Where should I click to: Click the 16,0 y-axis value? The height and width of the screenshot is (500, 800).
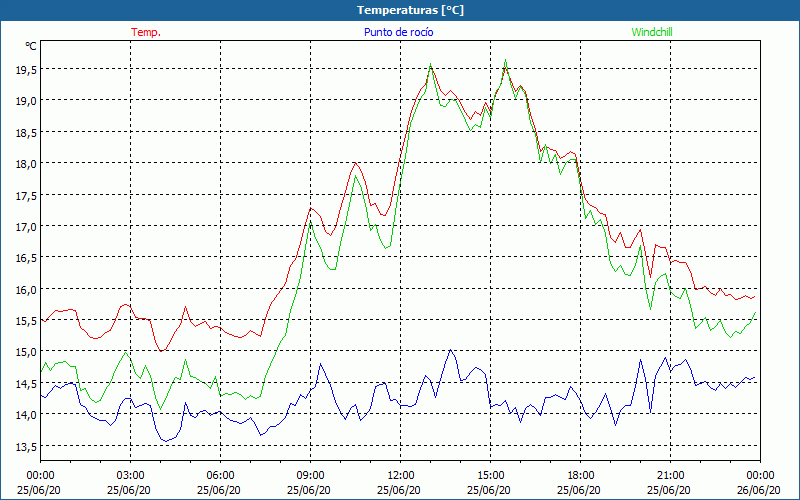pos(26,290)
